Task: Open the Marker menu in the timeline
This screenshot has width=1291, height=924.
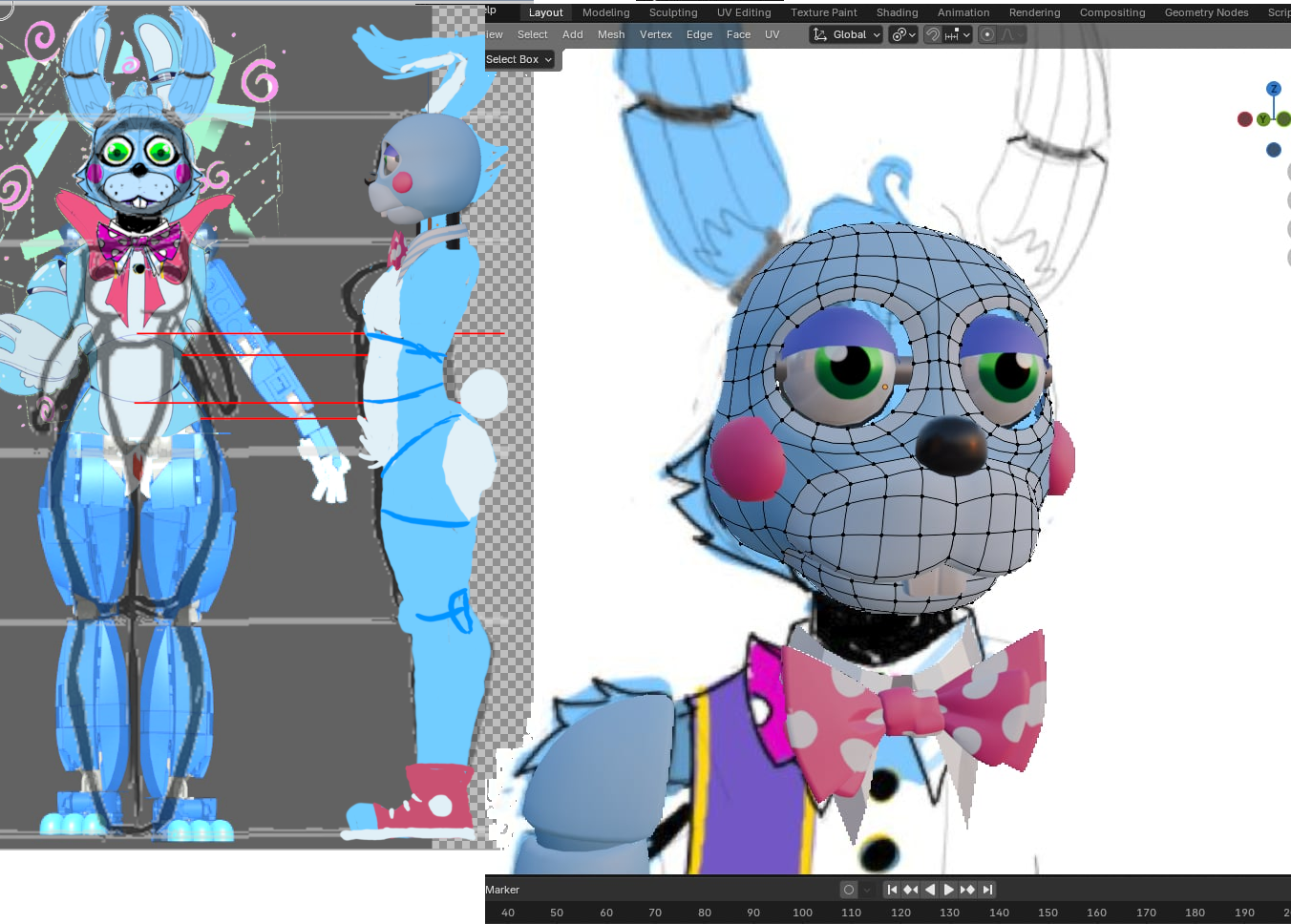Action: [x=502, y=890]
